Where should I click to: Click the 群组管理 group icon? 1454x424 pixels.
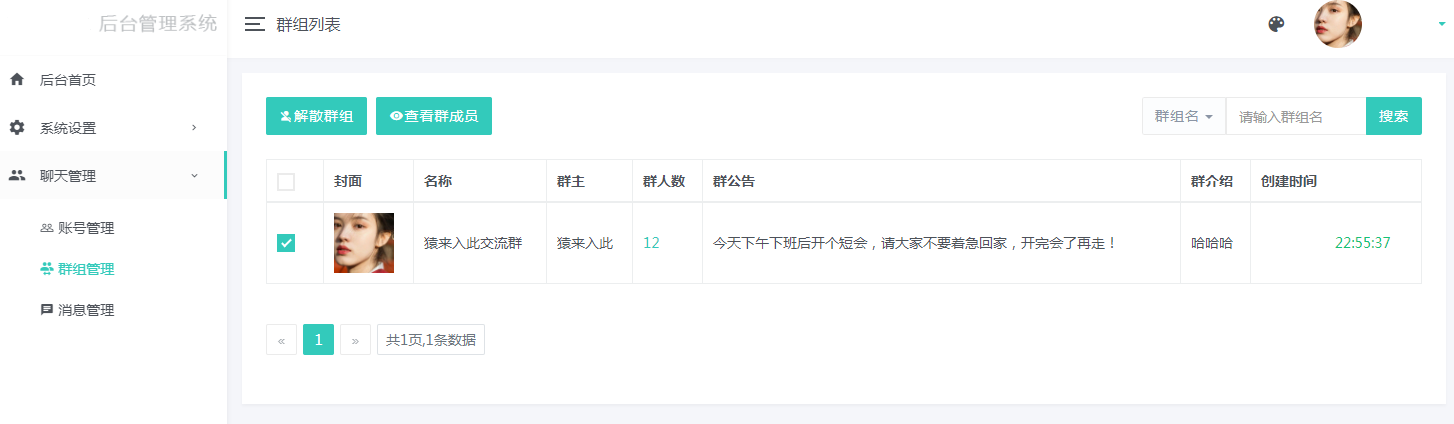click(x=46, y=269)
